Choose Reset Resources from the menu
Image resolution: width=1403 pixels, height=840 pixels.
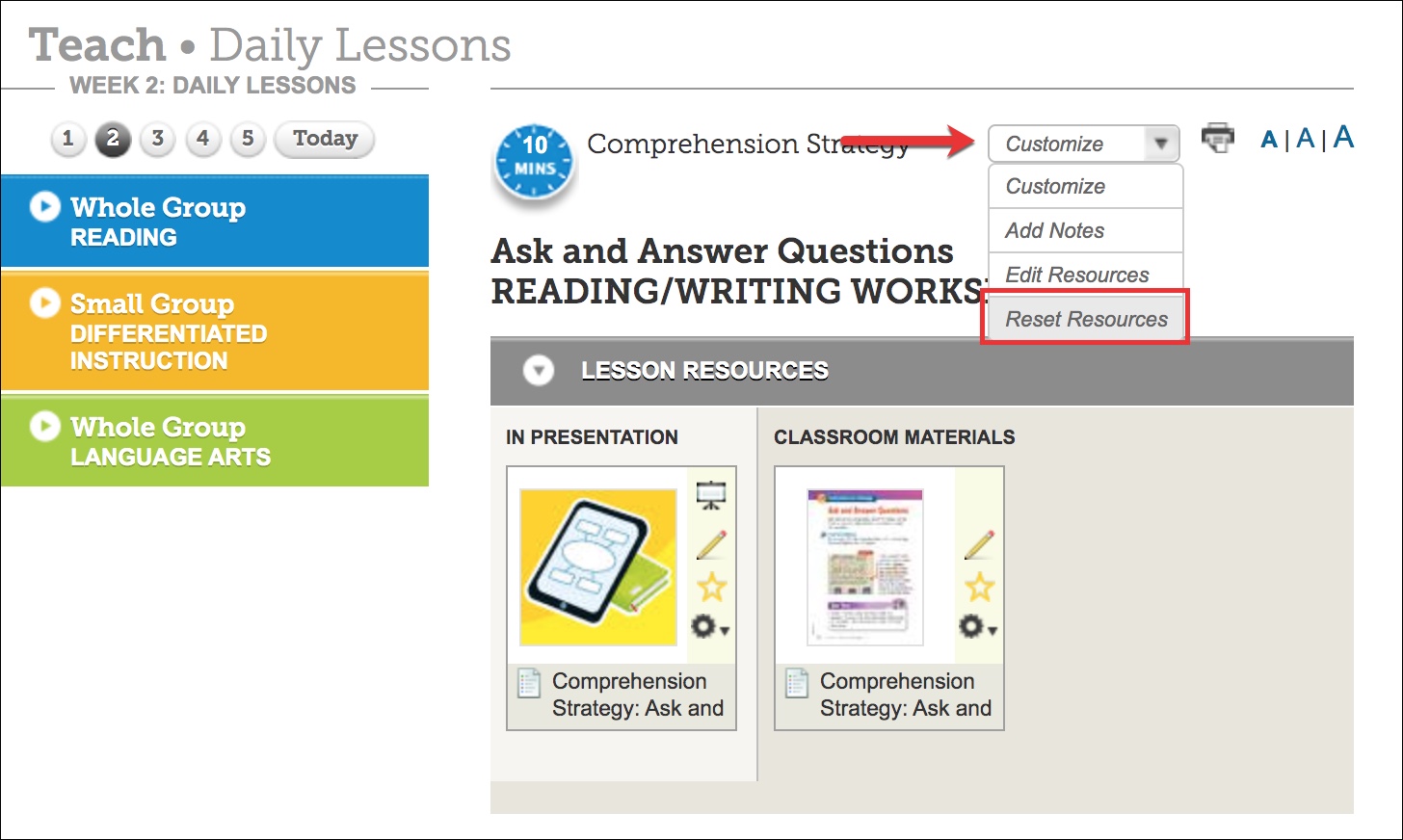coord(1086,319)
